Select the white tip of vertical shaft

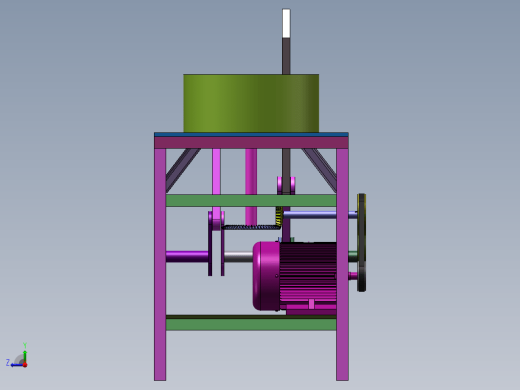286,23
